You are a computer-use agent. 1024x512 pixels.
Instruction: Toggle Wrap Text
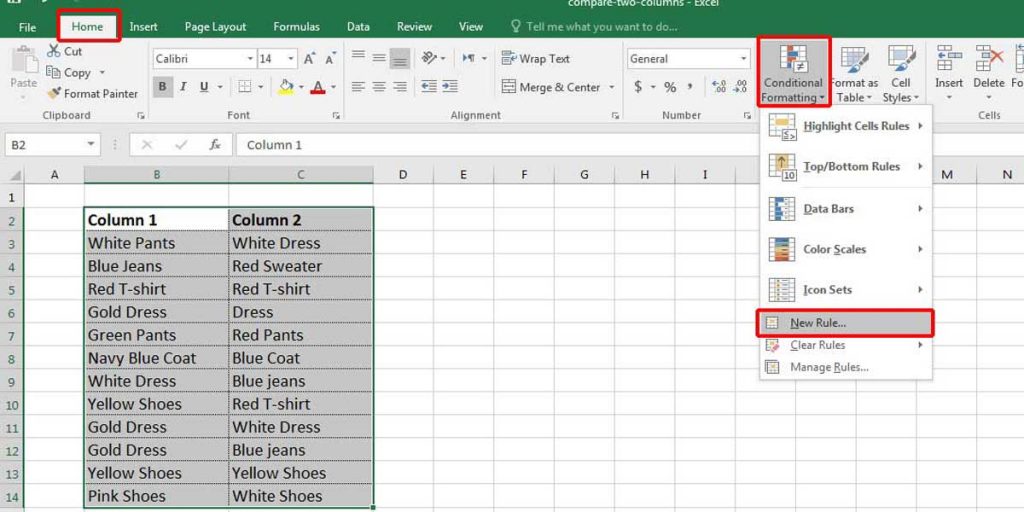[536, 59]
